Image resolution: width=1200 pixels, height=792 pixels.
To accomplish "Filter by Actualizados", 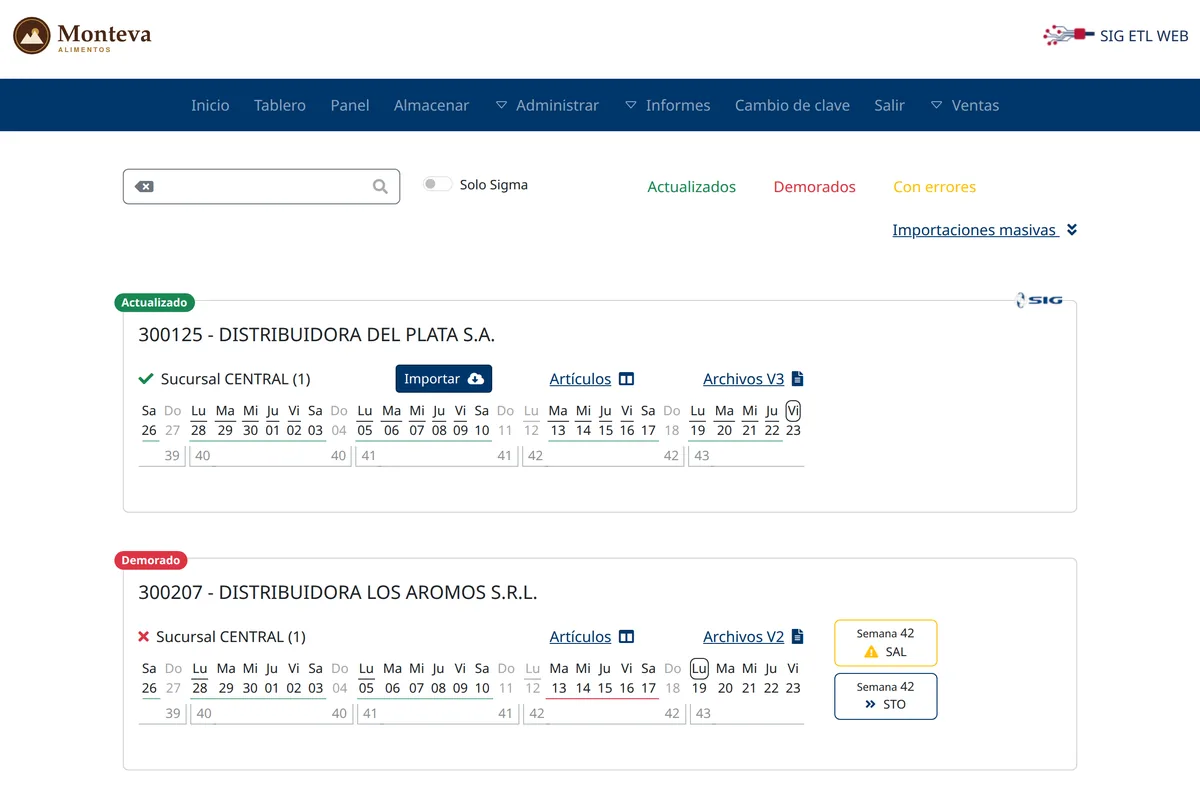I will click(x=691, y=187).
